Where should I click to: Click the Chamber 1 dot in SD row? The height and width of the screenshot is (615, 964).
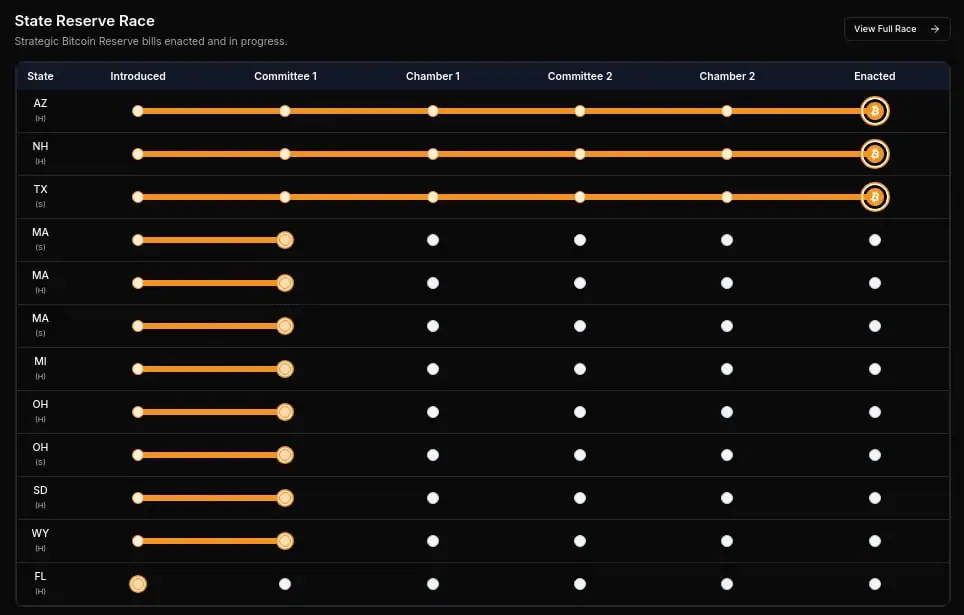click(x=433, y=498)
